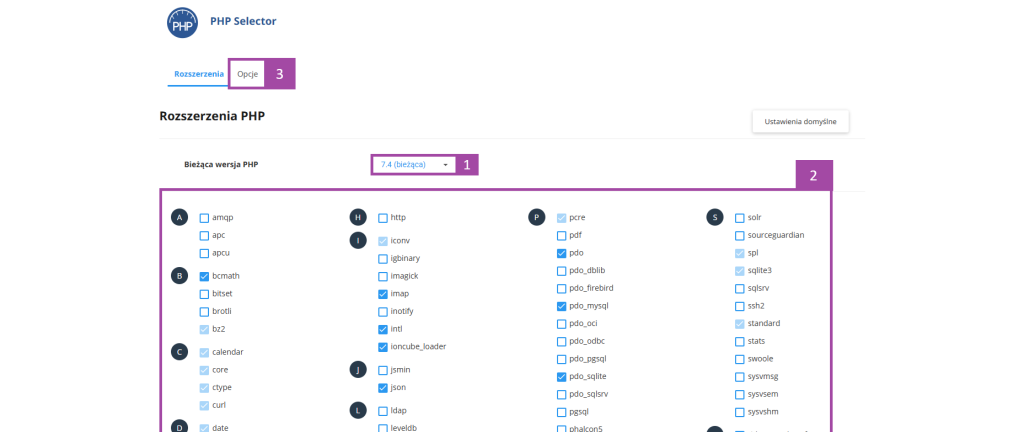This screenshot has height=432, width=1024.
Task: Click the PHP Selector title text
Action: coord(243,20)
